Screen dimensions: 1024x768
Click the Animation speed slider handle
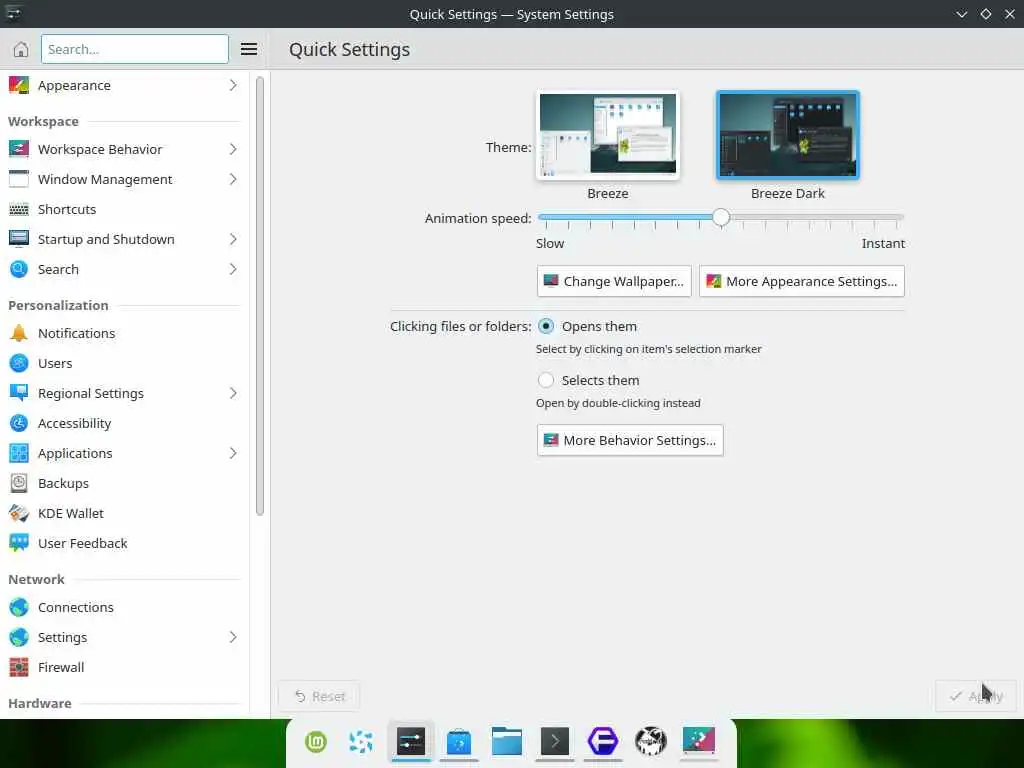point(721,217)
